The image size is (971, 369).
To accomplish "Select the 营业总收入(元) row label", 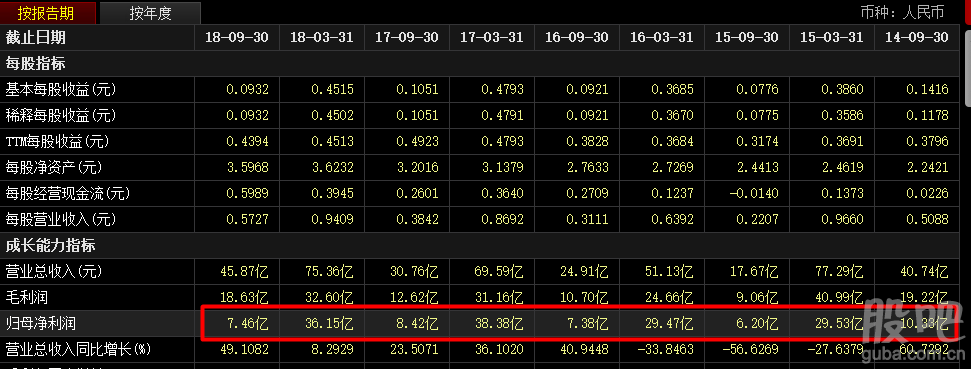I will 54,271.
